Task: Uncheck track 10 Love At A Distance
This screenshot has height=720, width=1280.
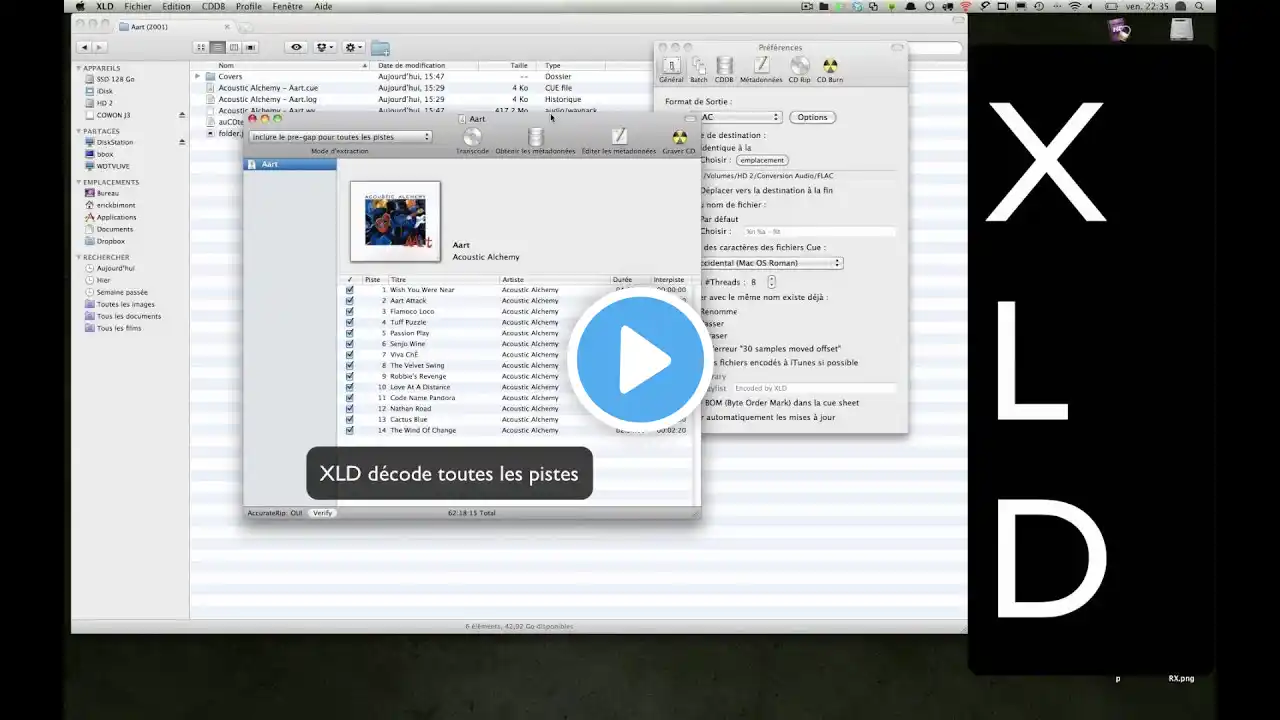Action: tap(350, 387)
